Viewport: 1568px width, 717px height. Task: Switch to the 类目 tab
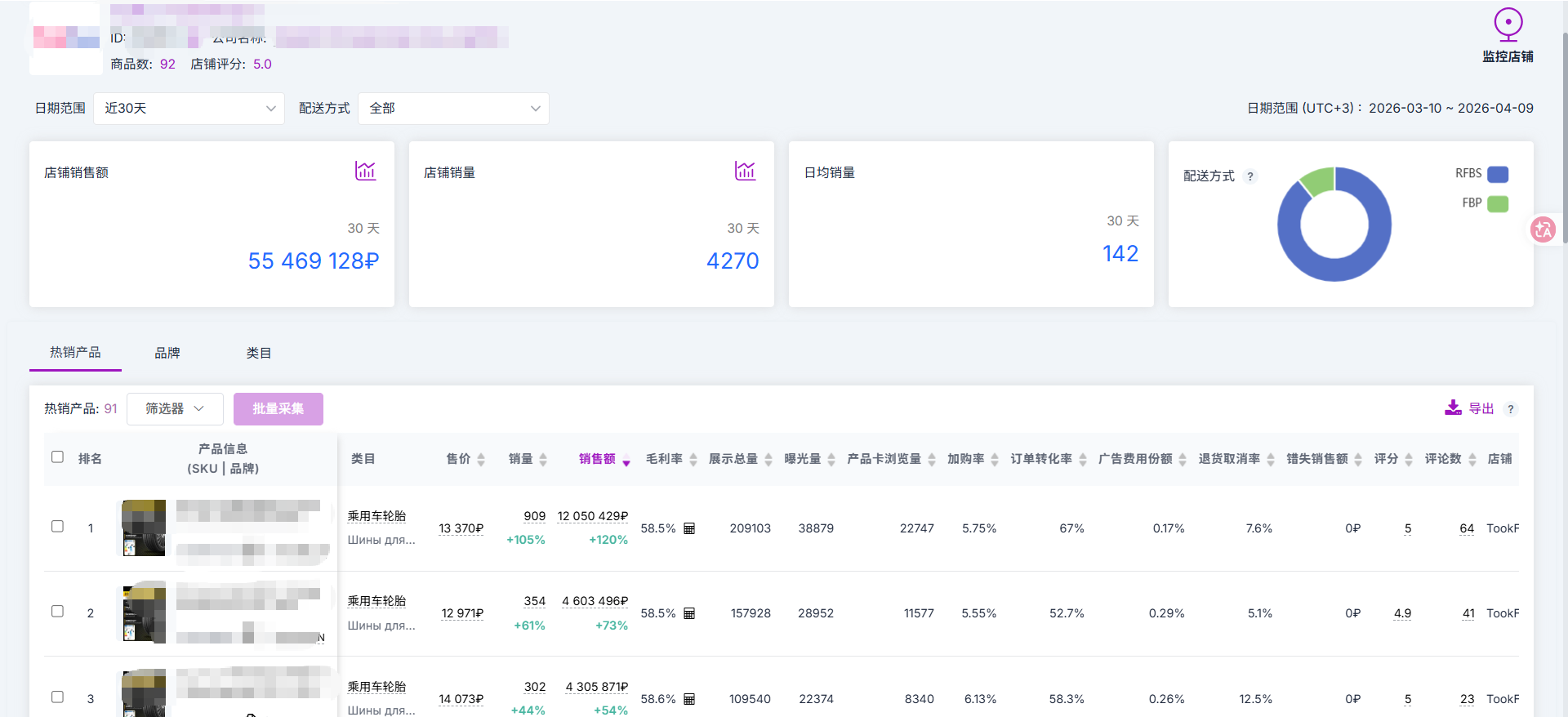point(259,353)
